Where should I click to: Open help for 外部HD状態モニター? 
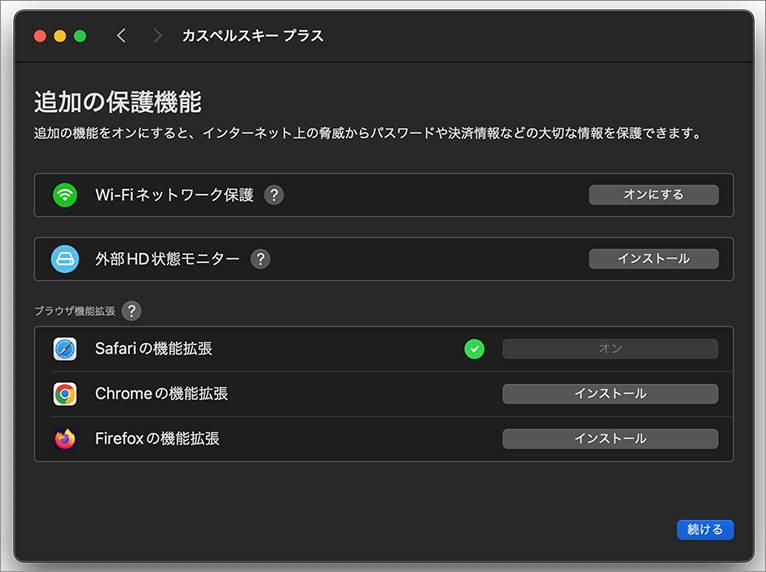tap(260, 259)
